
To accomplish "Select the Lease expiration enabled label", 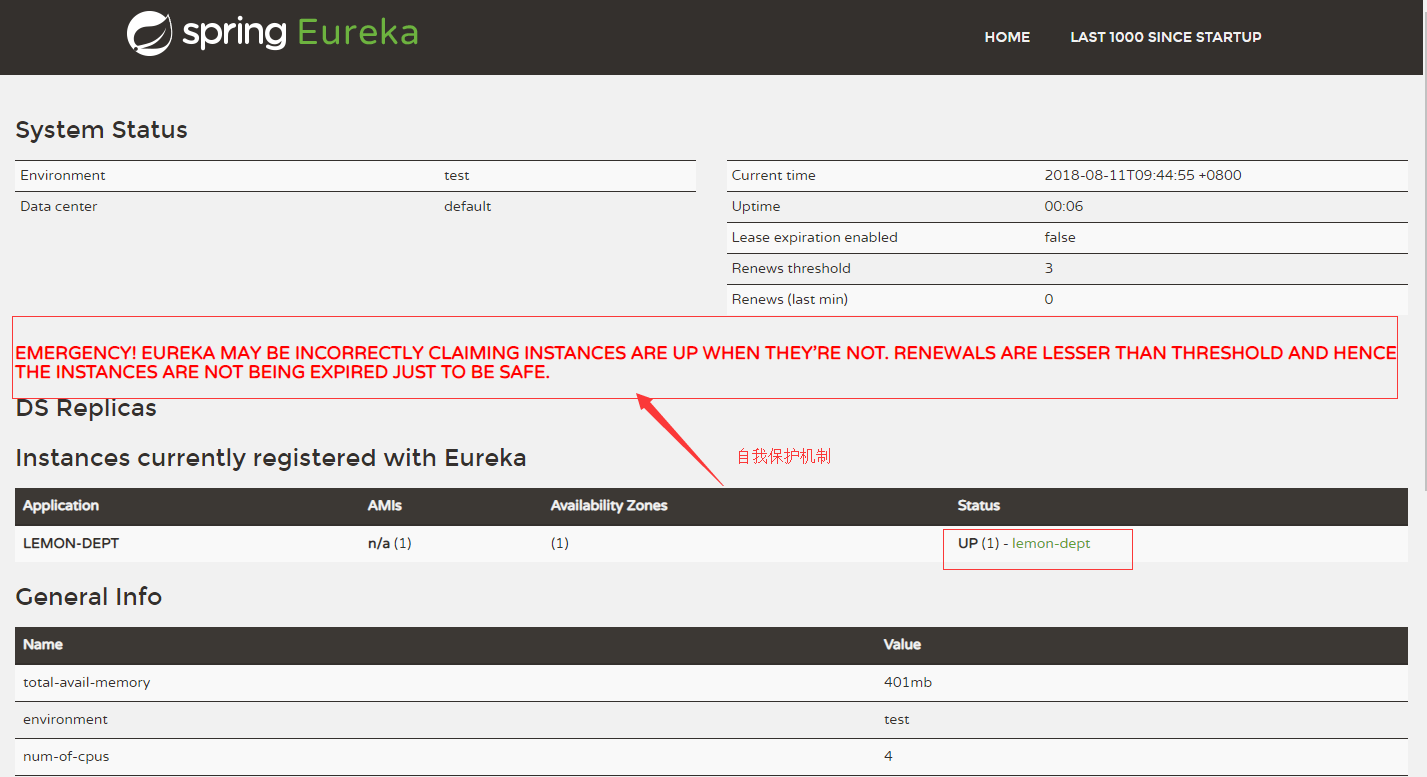I will [815, 237].
